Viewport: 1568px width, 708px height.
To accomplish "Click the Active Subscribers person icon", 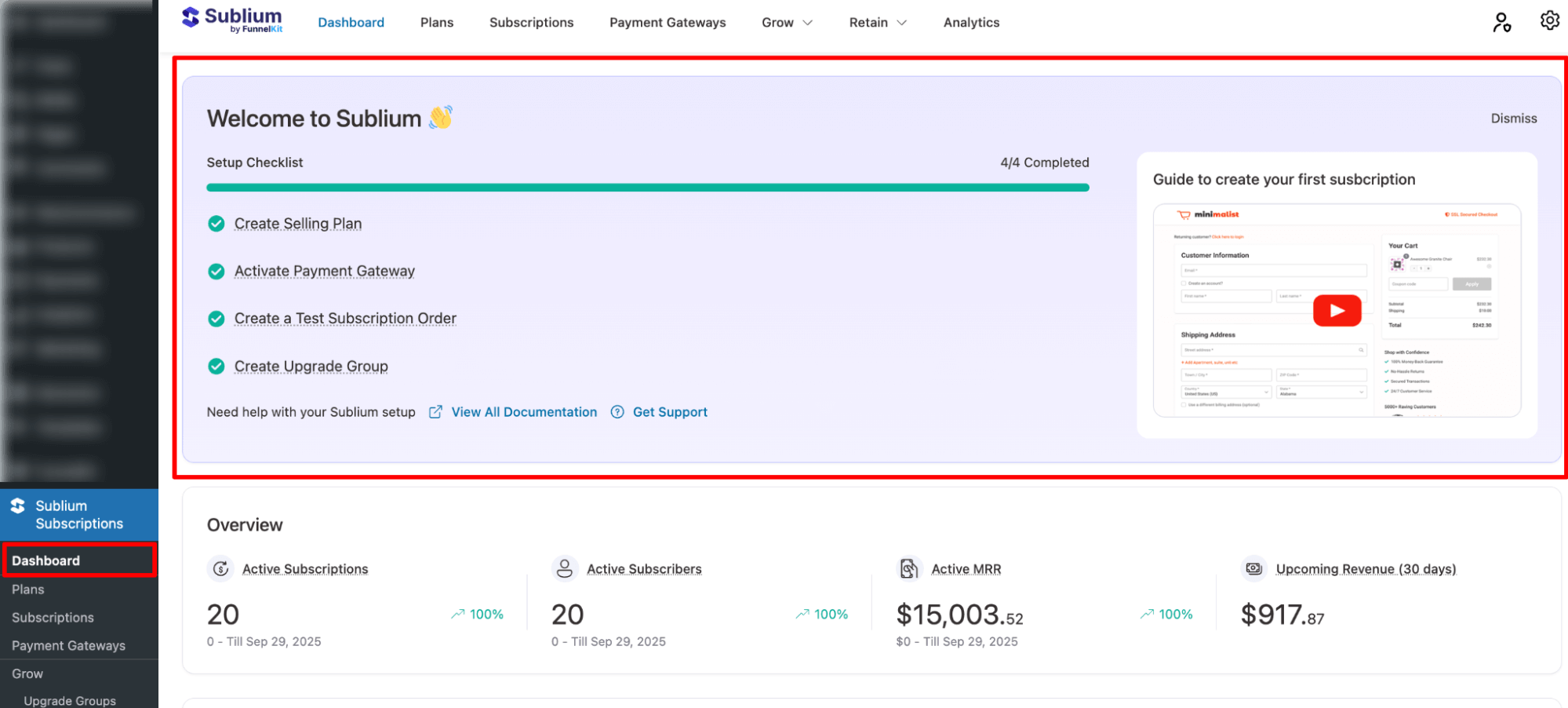I will click(x=565, y=568).
